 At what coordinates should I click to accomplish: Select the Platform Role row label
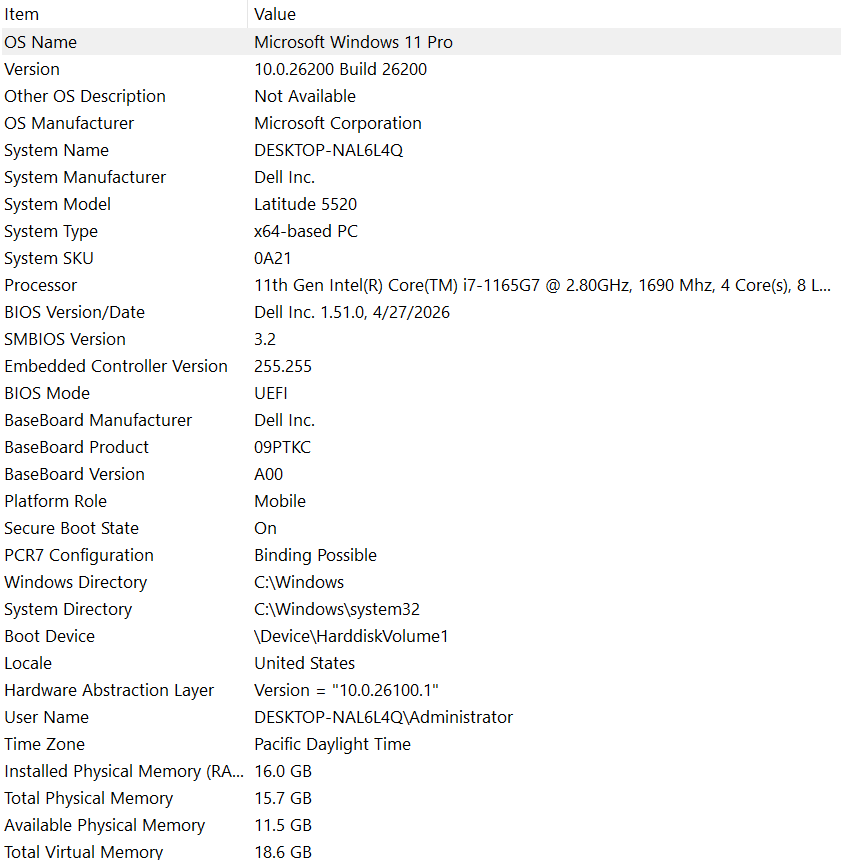click(x=55, y=501)
